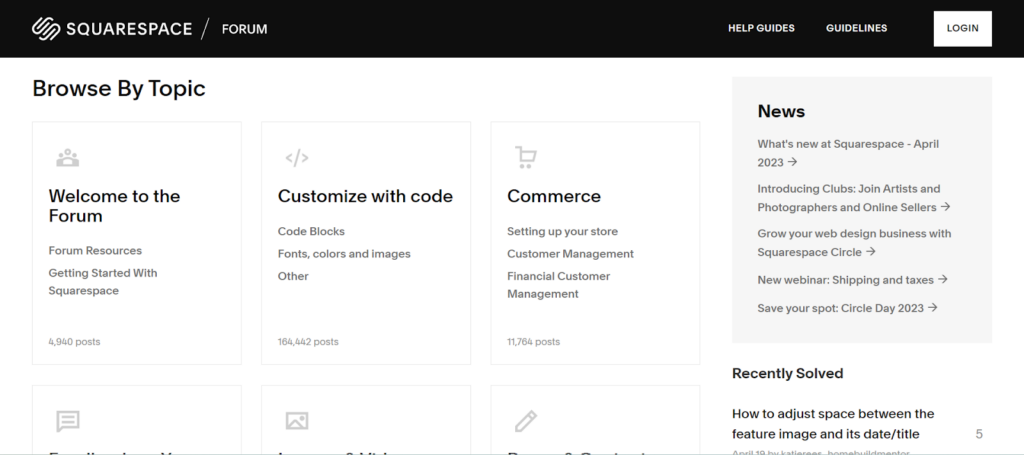Open Save your spot: Circle Day 2023
This screenshot has height=455, width=1024.
pos(847,308)
